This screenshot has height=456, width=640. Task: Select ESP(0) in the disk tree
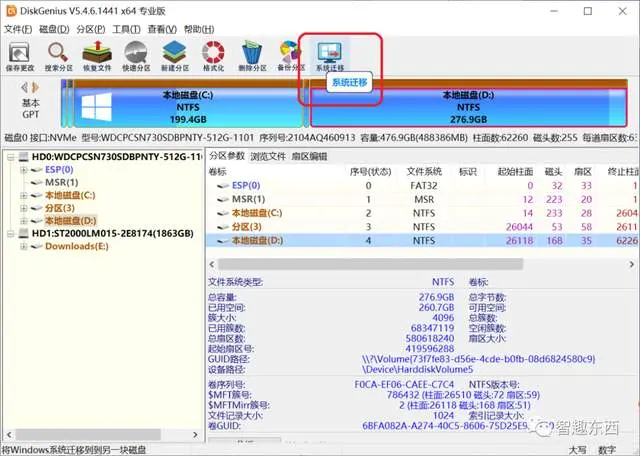pos(59,170)
